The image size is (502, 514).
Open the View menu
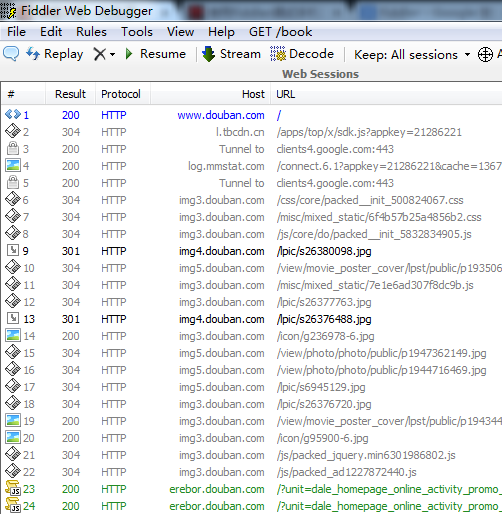(180, 32)
